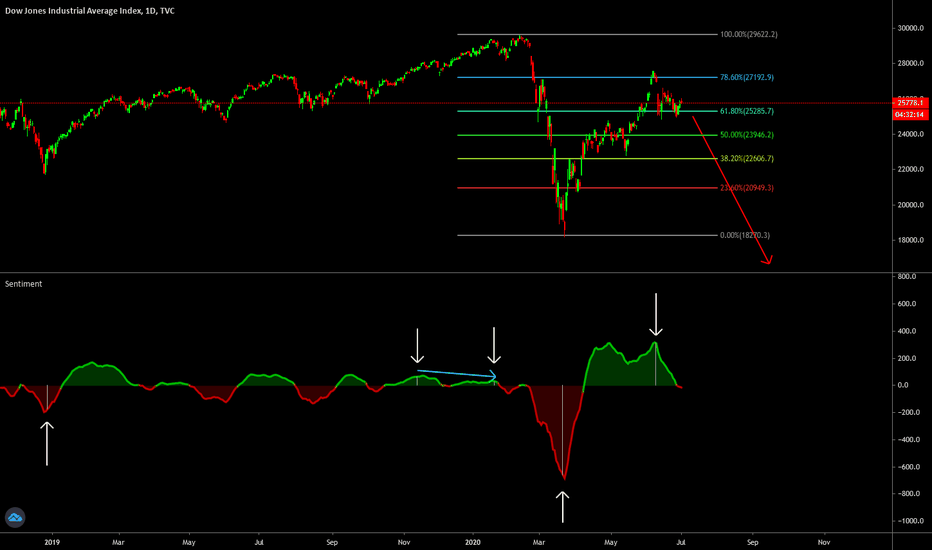
Task: Click 30000.0 on the price axis
Action: (x=911, y=28)
